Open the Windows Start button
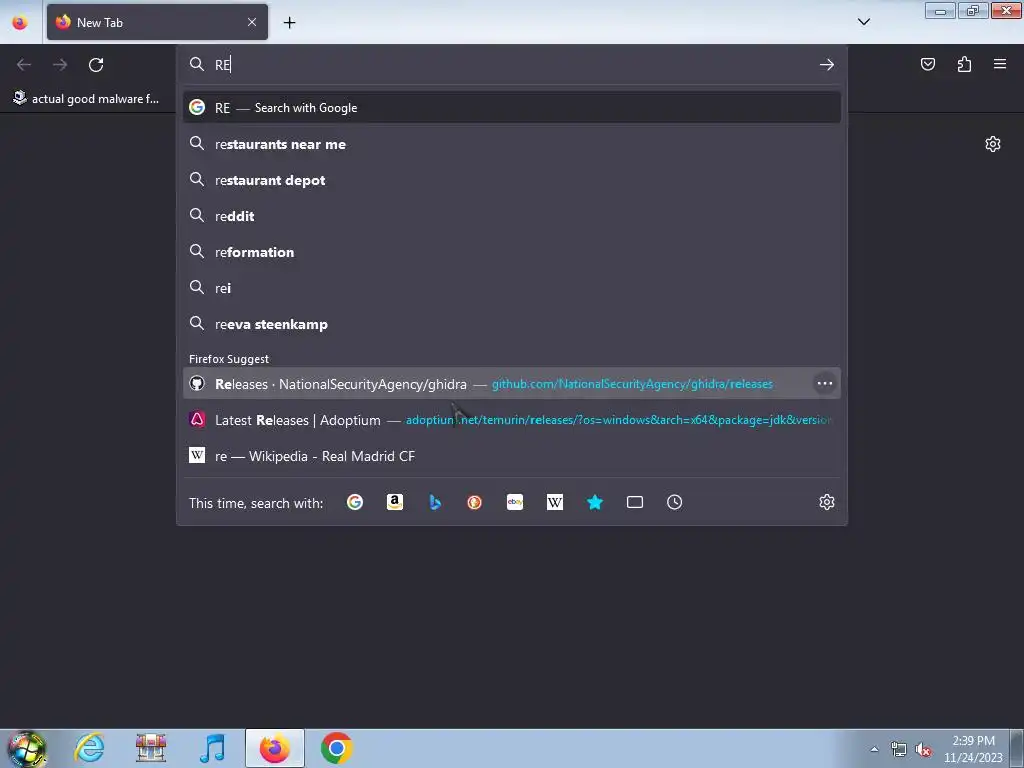 click(x=27, y=748)
